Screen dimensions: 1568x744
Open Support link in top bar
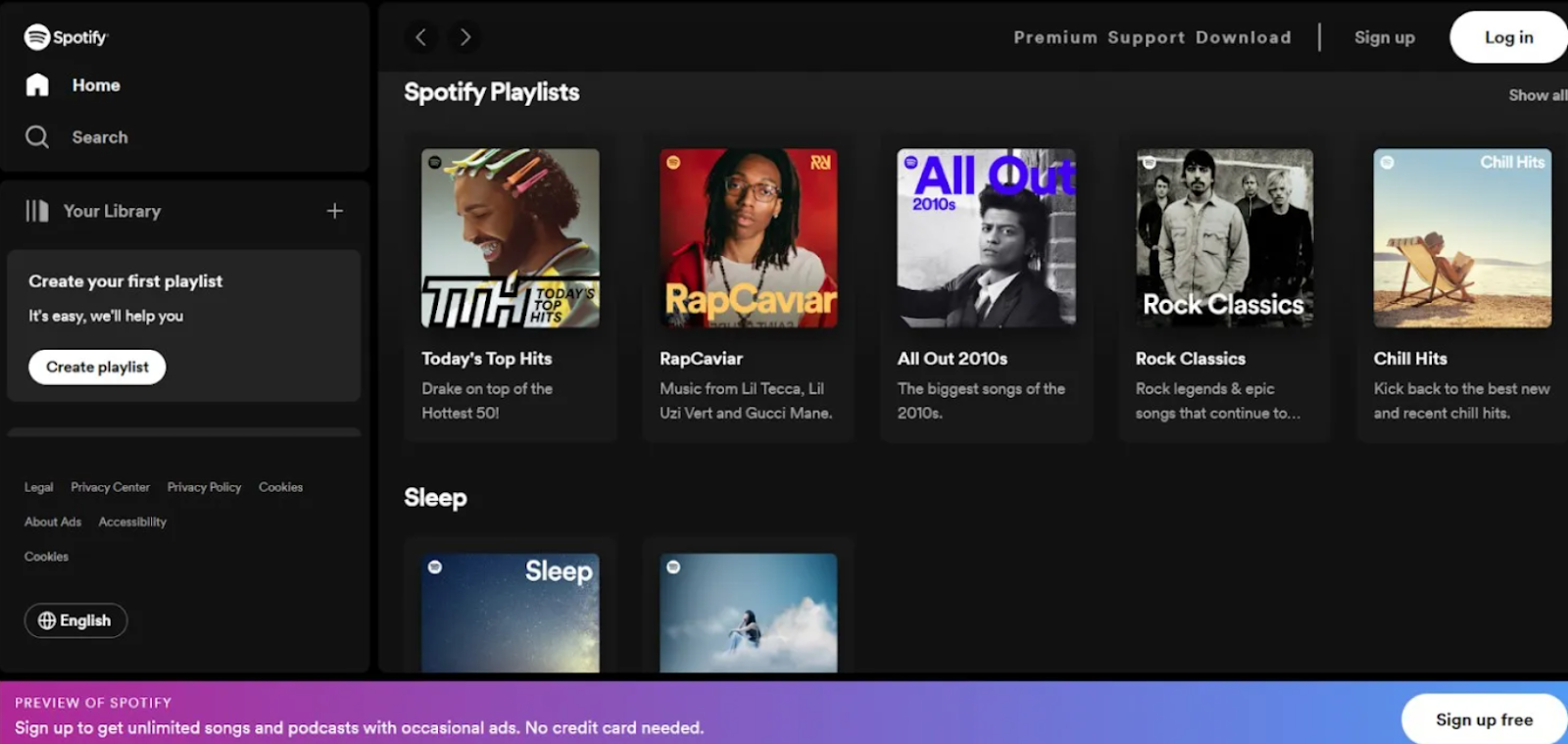click(x=1147, y=37)
